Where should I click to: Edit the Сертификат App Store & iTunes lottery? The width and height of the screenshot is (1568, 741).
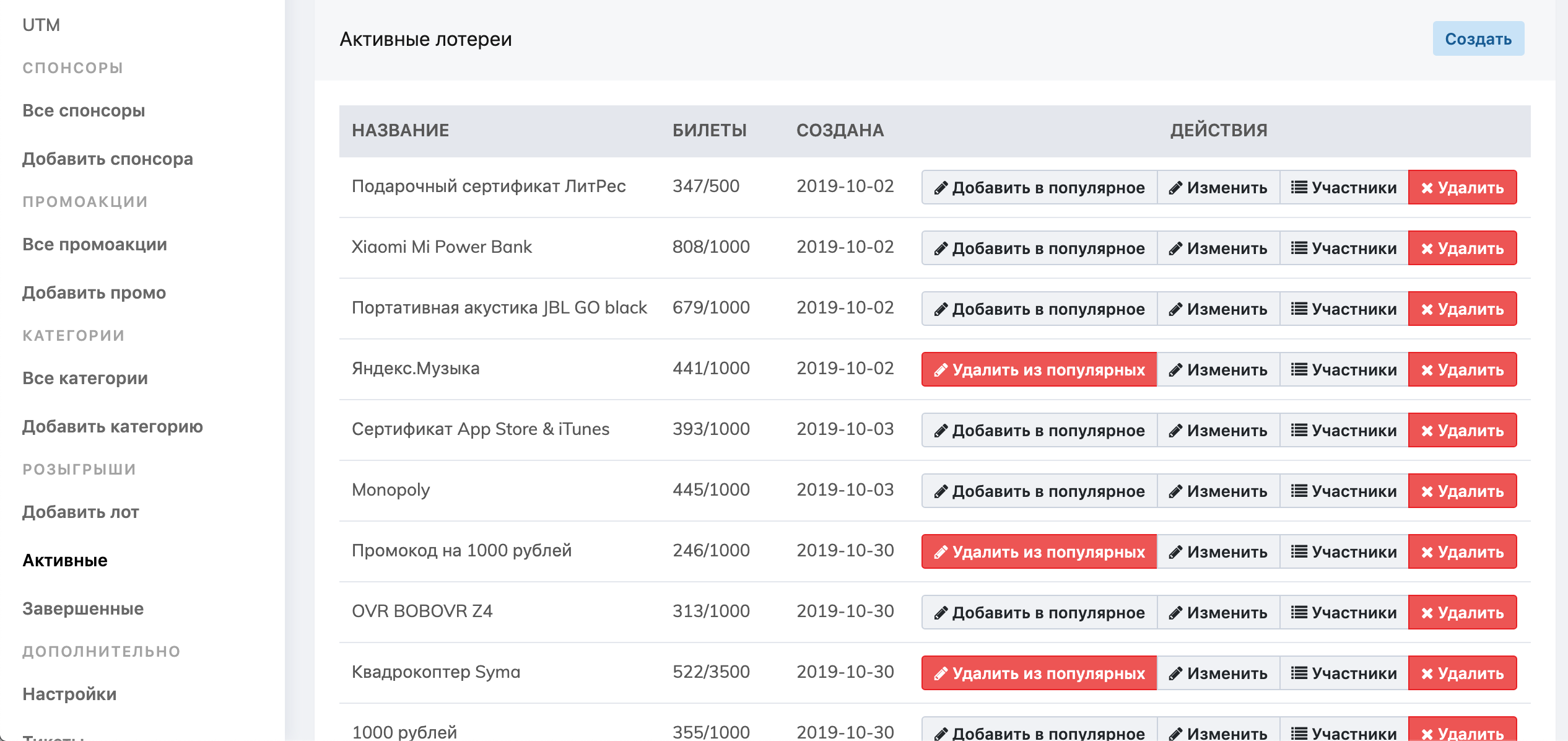(1218, 431)
